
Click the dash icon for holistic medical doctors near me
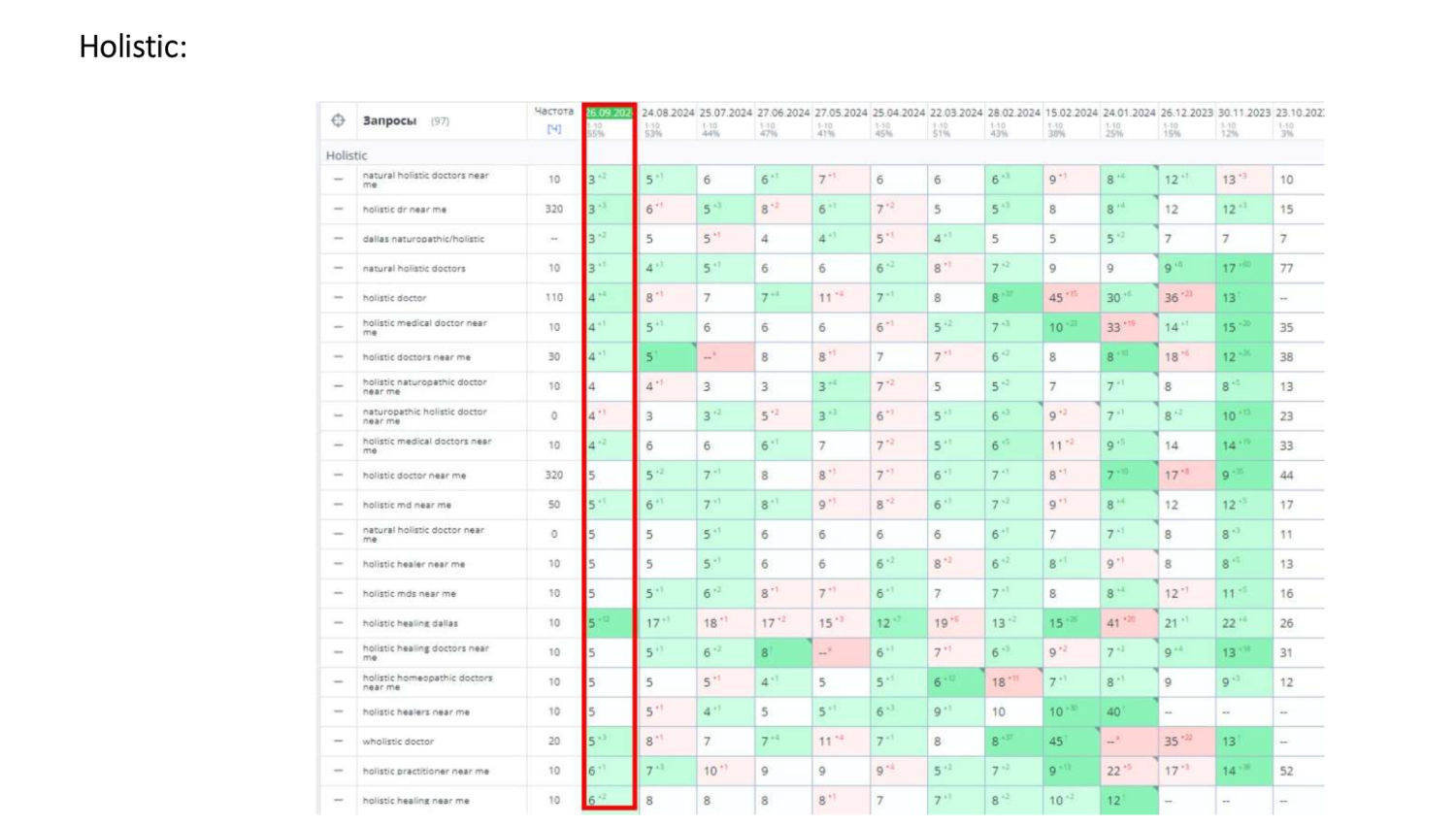338,446
